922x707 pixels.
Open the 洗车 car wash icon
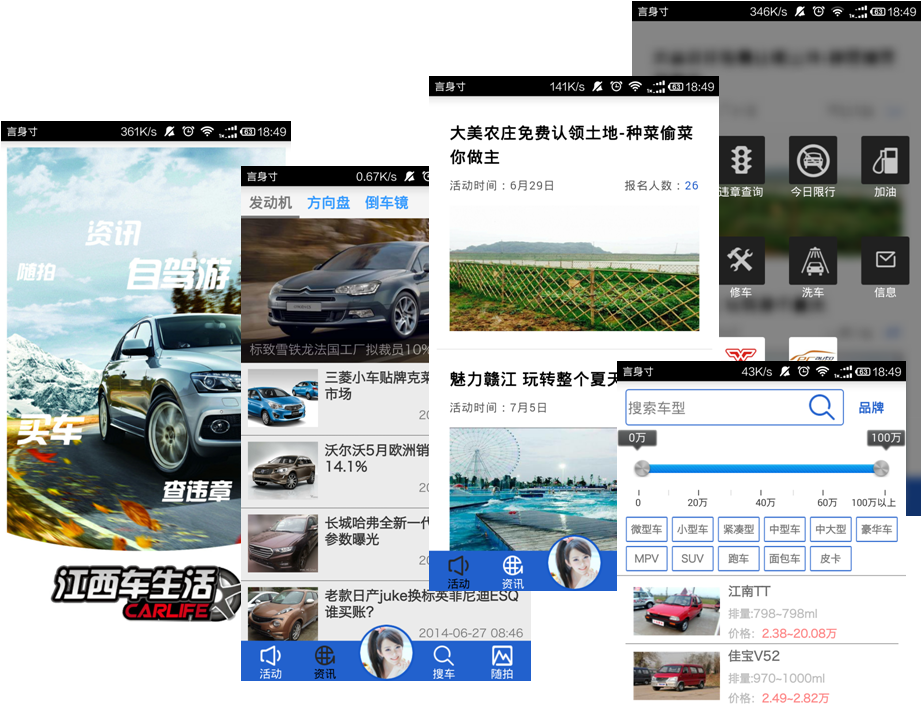812,261
